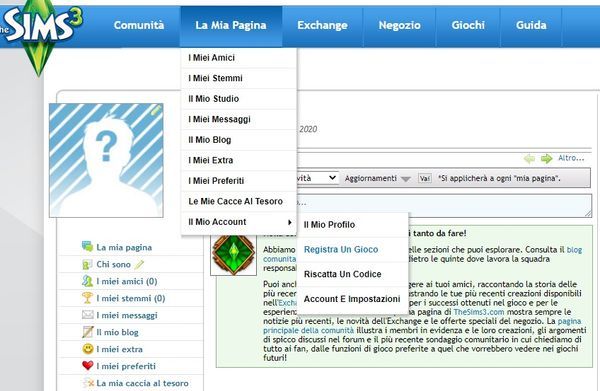Click the green plumbob badge thumbnail
600x391 pixels.
(x=233, y=254)
